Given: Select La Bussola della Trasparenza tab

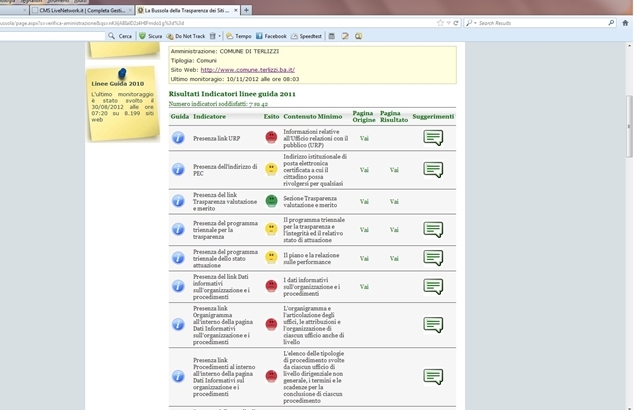Looking at the screenshot, I should point(187,10).
